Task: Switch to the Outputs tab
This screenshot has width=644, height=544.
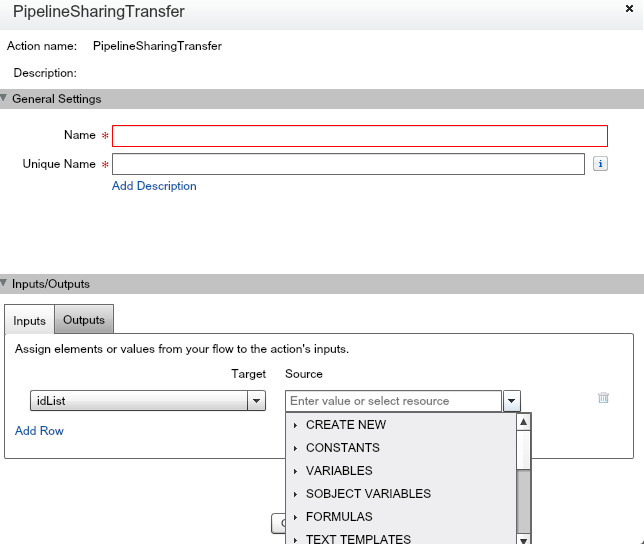Action: [84, 320]
